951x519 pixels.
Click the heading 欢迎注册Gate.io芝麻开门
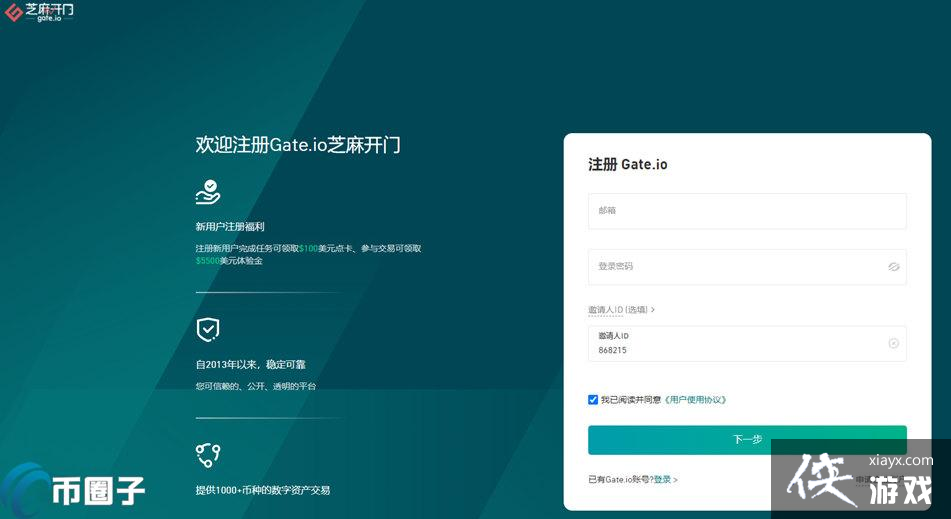[x=298, y=145]
